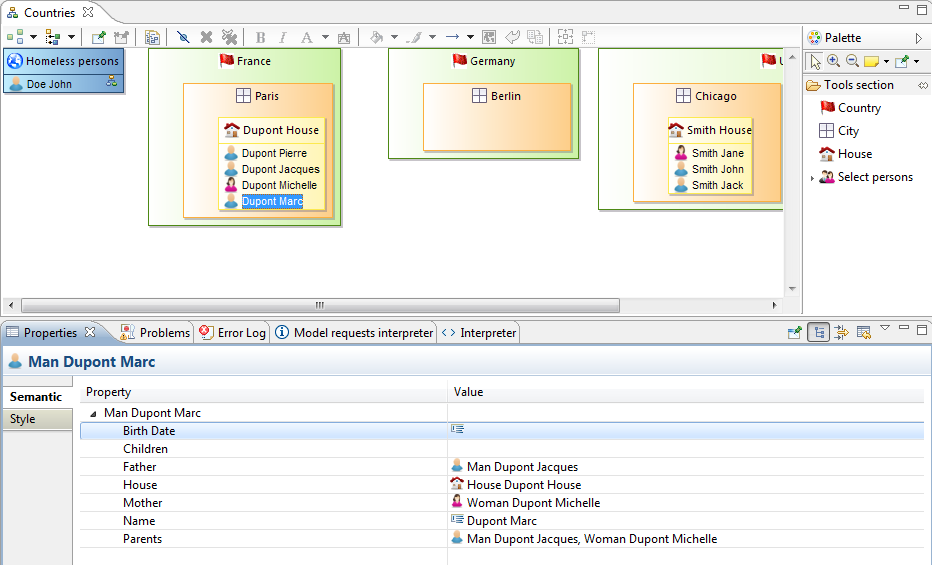Click the Birth Date value field
The image size is (932, 565).
(x=685, y=431)
